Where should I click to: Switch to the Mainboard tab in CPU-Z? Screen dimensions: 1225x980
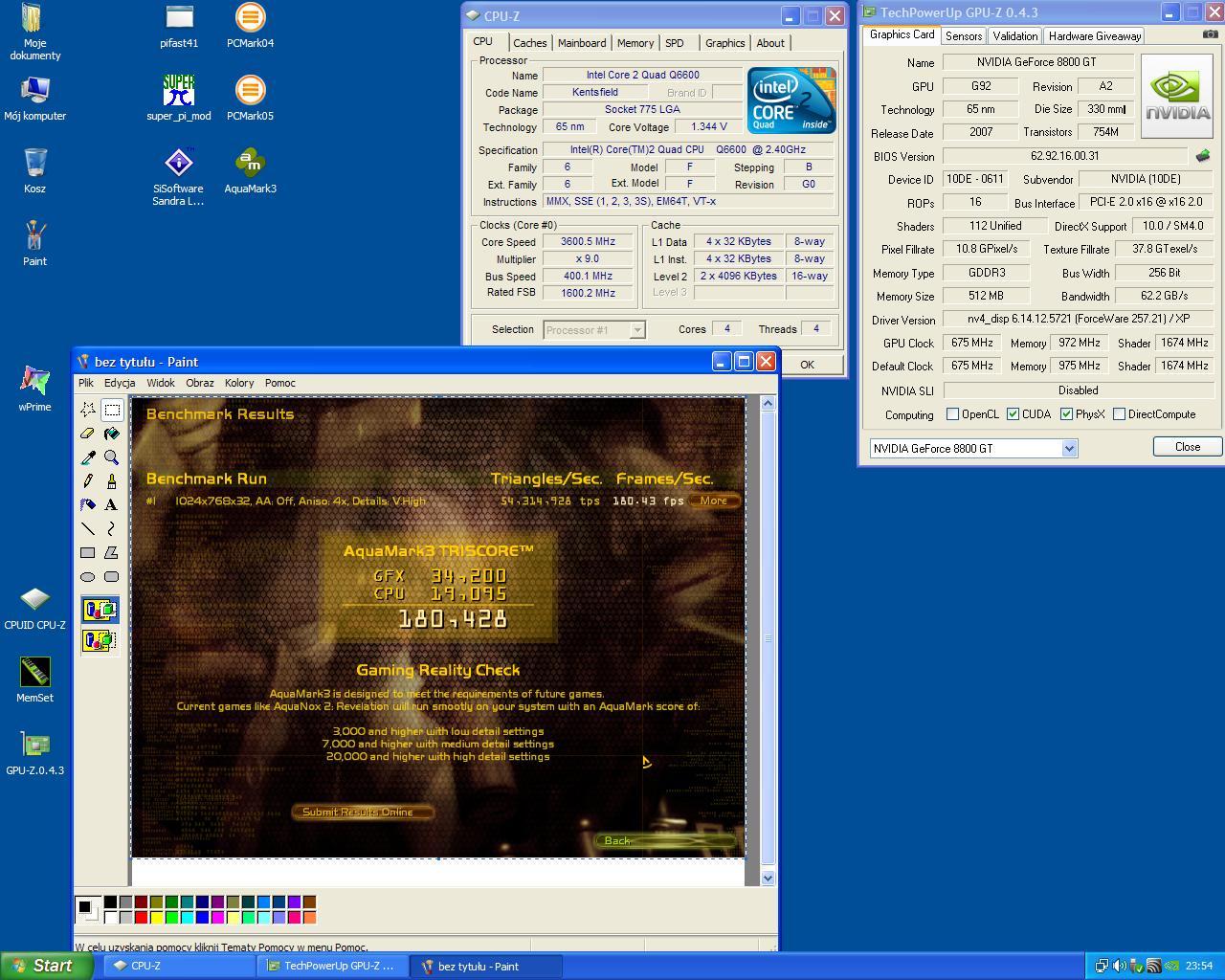[x=582, y=43]
